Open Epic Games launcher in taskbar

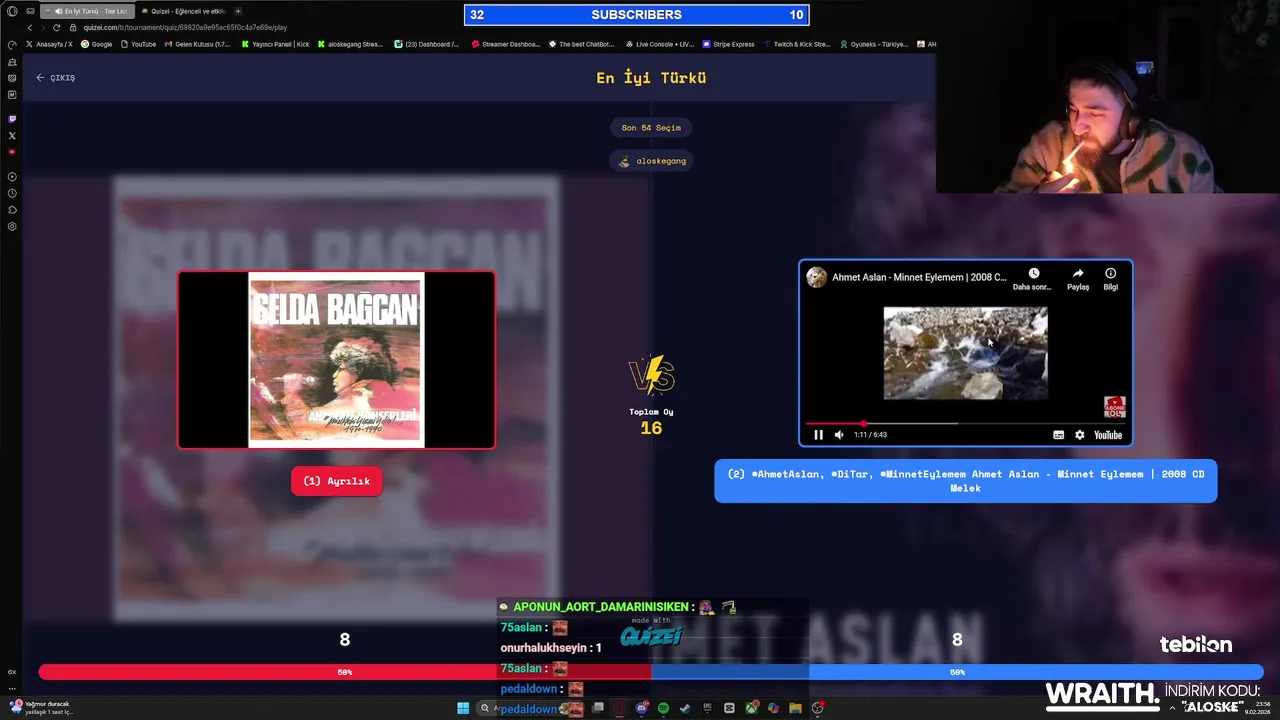pyautogui.click(x=707, y=708)
